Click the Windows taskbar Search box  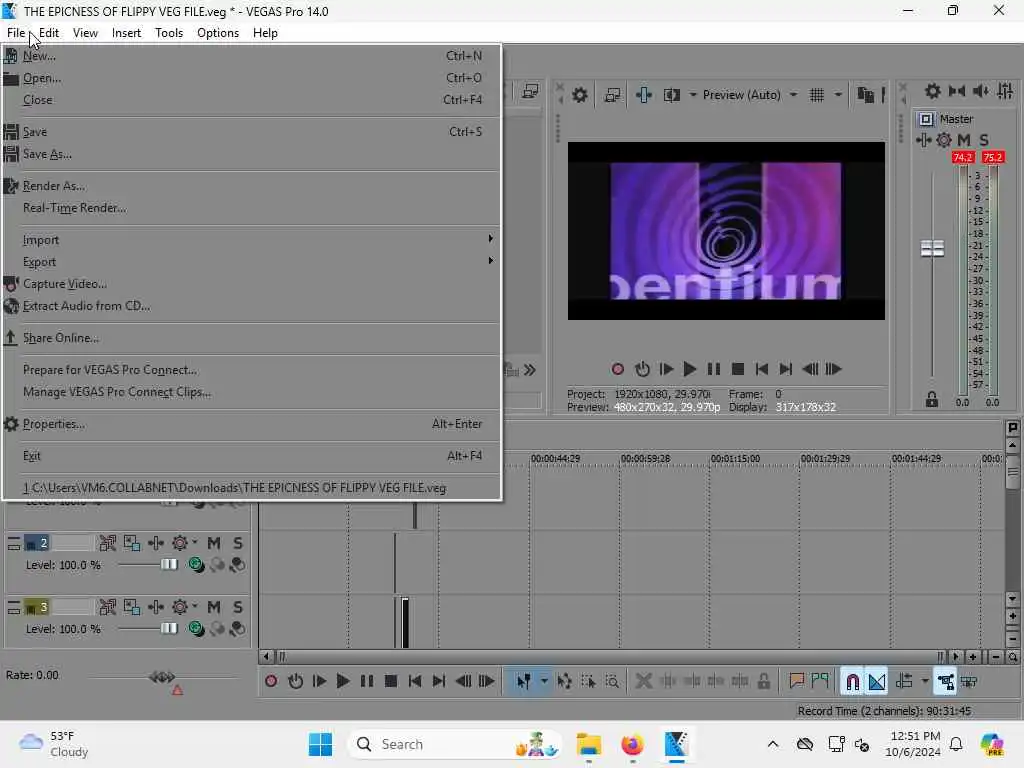click(x=455, y=744)
